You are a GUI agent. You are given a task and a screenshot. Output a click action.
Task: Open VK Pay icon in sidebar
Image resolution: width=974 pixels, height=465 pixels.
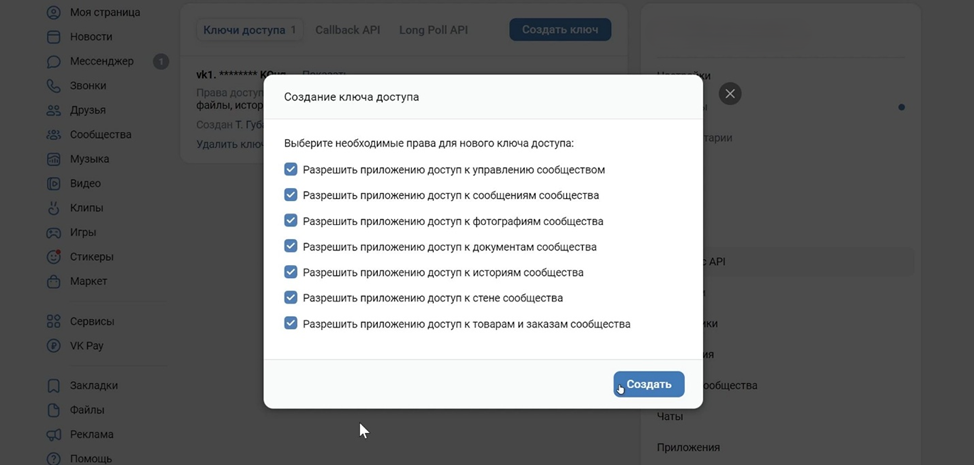[x=53, y=346]
